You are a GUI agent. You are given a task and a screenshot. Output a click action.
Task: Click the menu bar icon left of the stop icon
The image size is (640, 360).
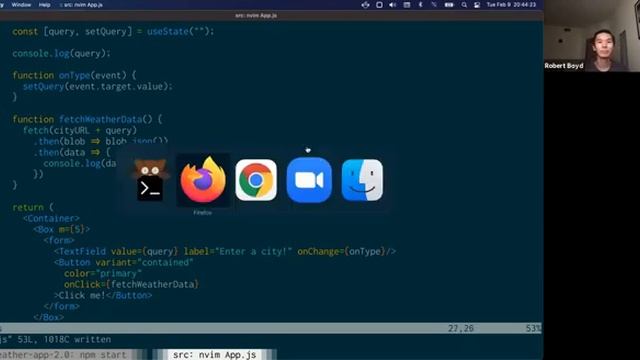365,5
